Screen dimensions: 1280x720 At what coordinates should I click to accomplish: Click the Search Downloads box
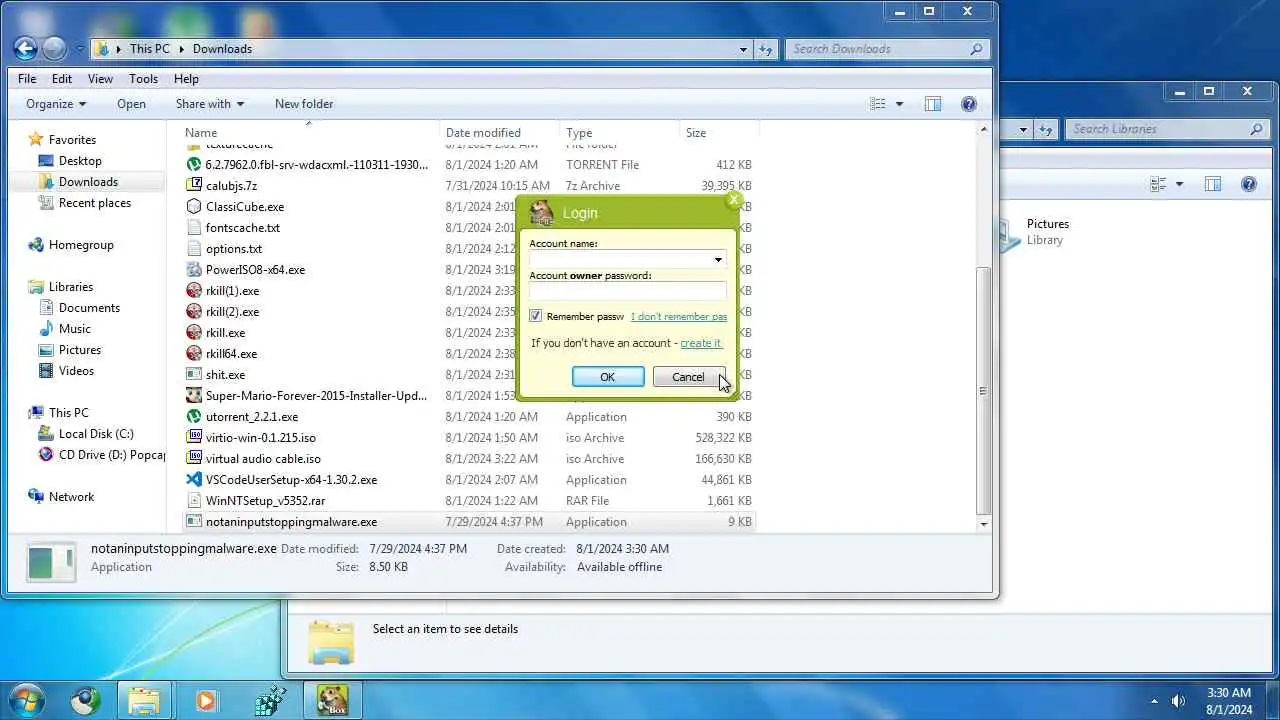[x=887, y=48]
